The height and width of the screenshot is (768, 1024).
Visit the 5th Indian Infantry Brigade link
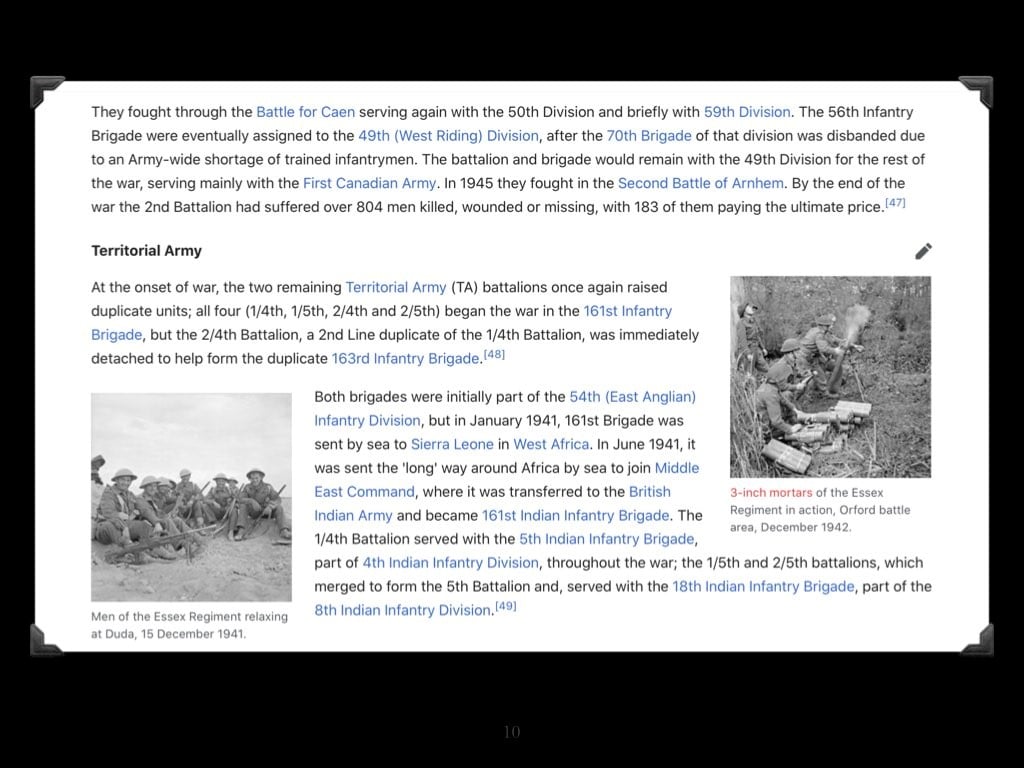(x=606, y=539)
